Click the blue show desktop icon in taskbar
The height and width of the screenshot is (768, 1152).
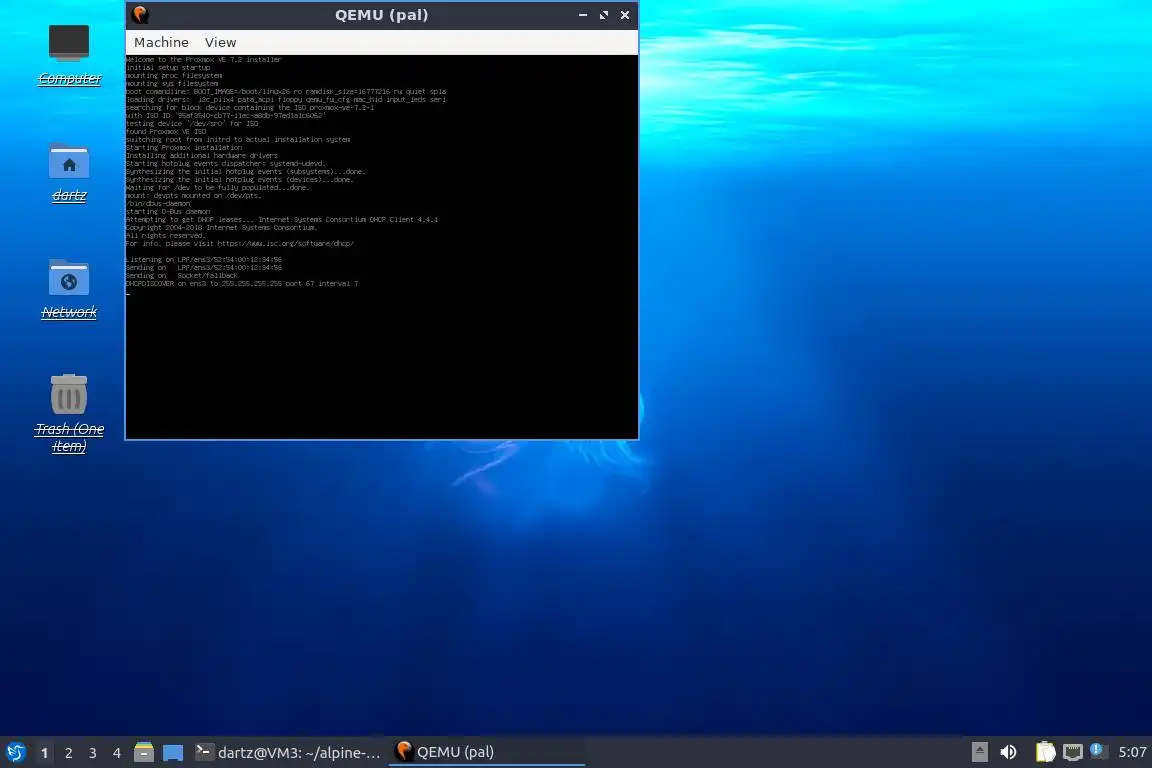tap(173, 753)
